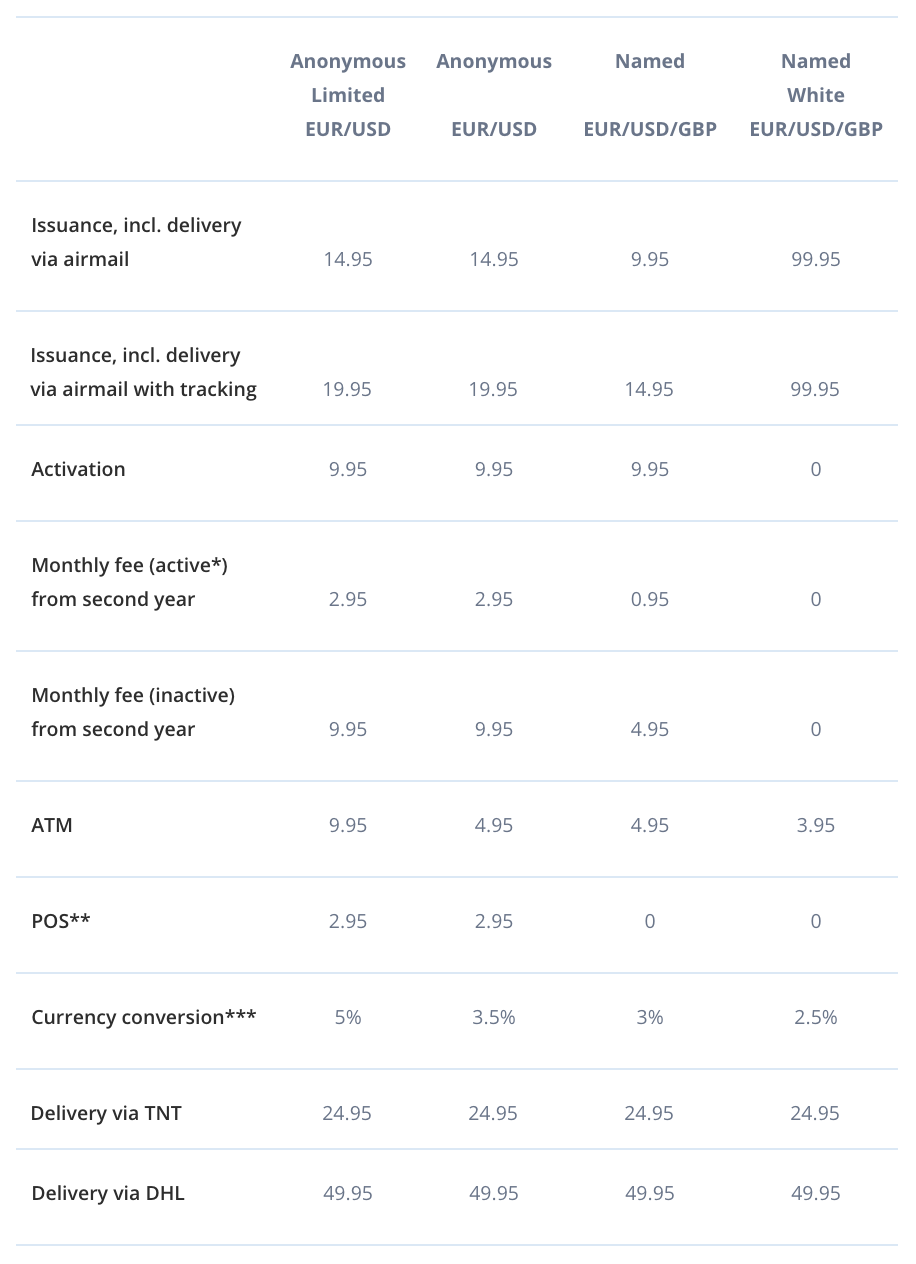Viewport: 916px width, 1264px height.
Task: Select the 2.5% conversion rate for Named White
Action: tap(816, 1017)
